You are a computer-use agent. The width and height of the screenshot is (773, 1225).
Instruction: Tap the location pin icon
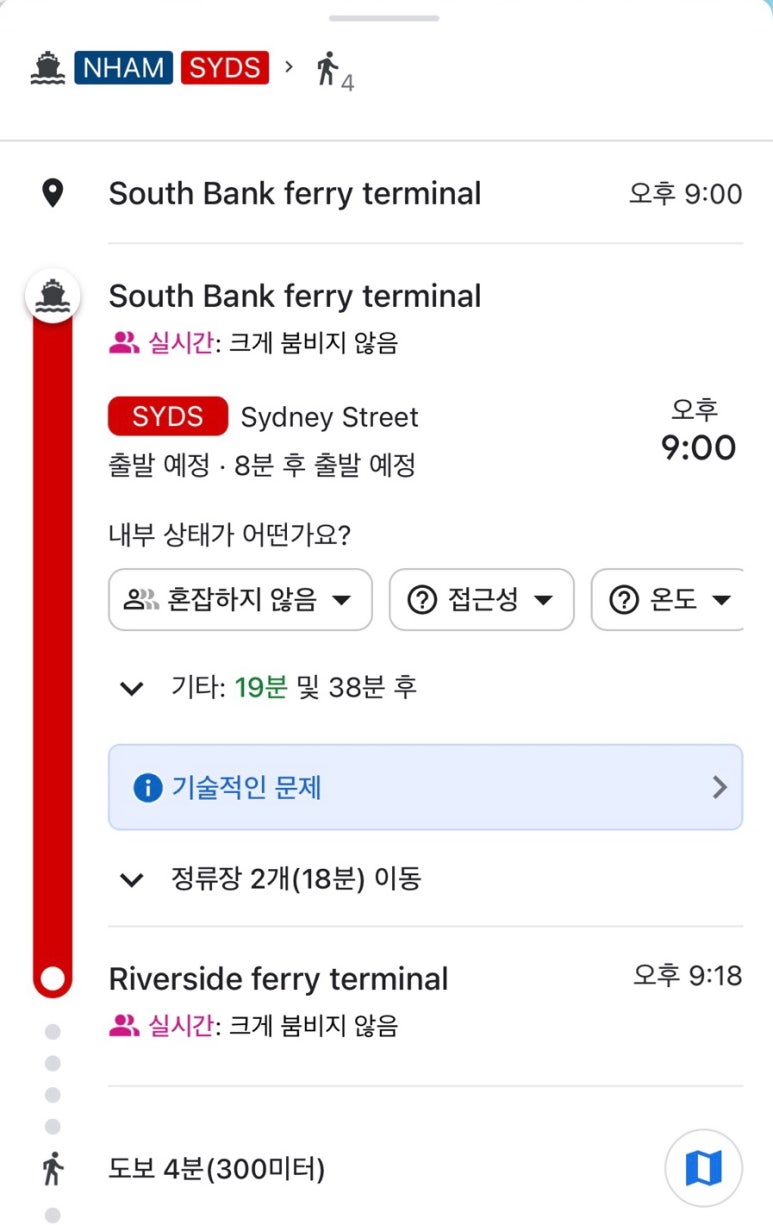[52, 193]
